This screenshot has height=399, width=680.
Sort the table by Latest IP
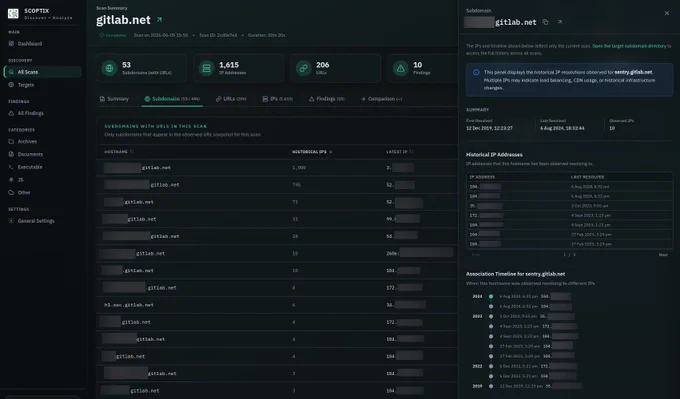coord(400,152)
